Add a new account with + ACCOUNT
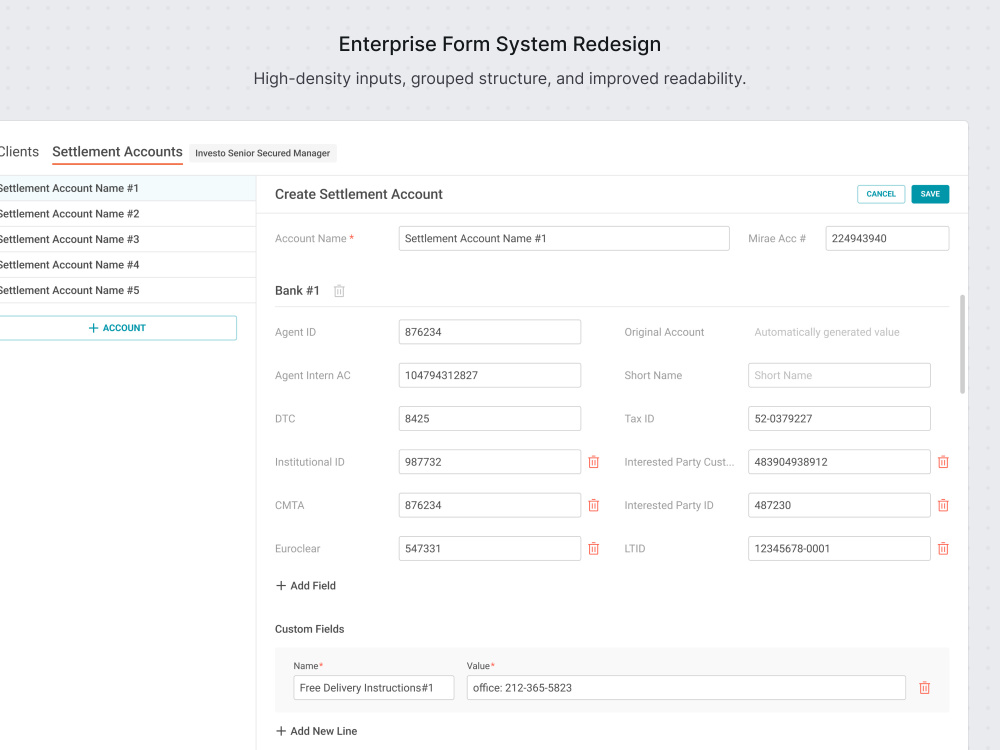The image size is (1000, 750). [x=117, y=328]
